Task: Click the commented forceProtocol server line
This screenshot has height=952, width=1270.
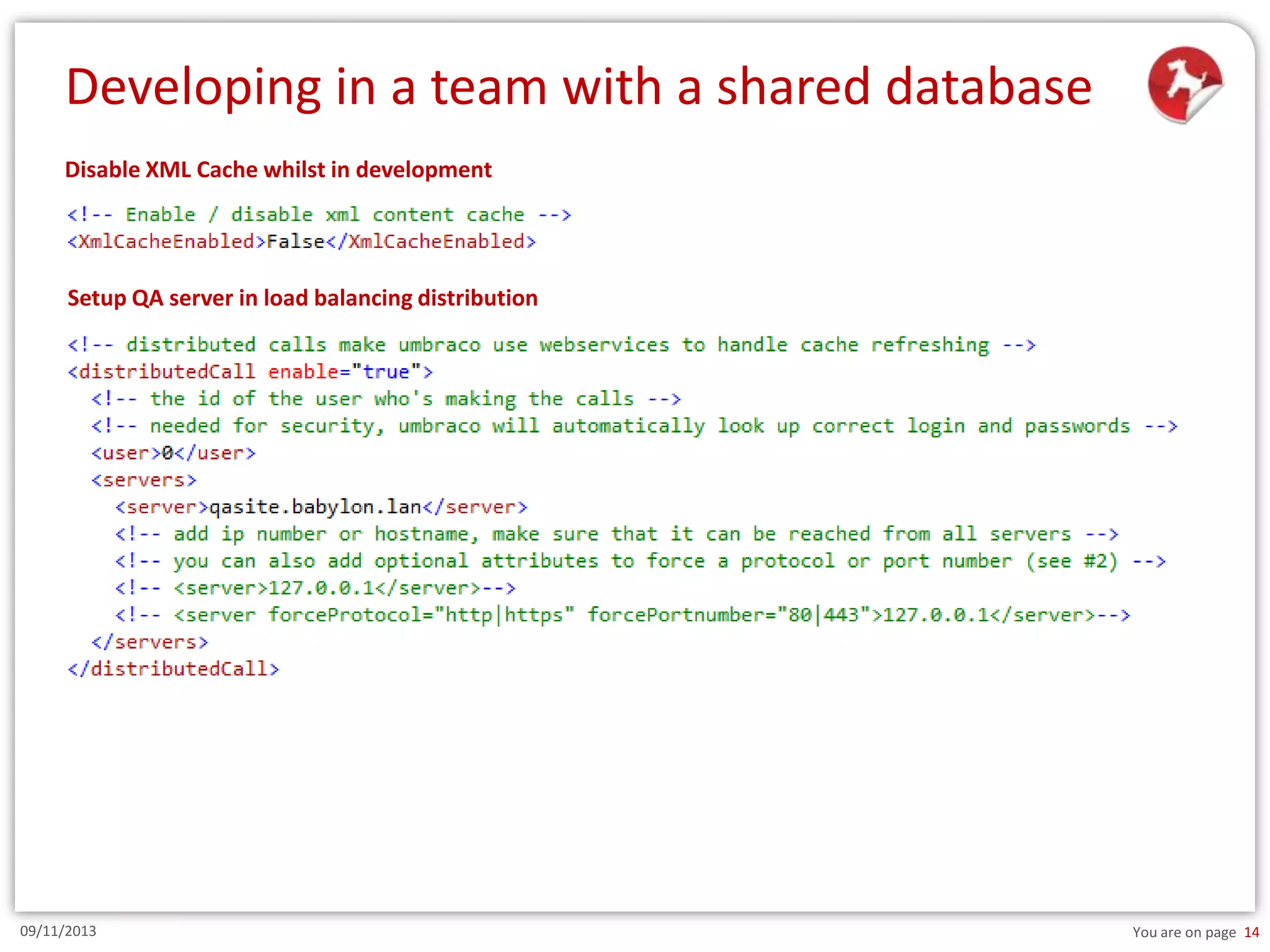Action: point(623,615)
